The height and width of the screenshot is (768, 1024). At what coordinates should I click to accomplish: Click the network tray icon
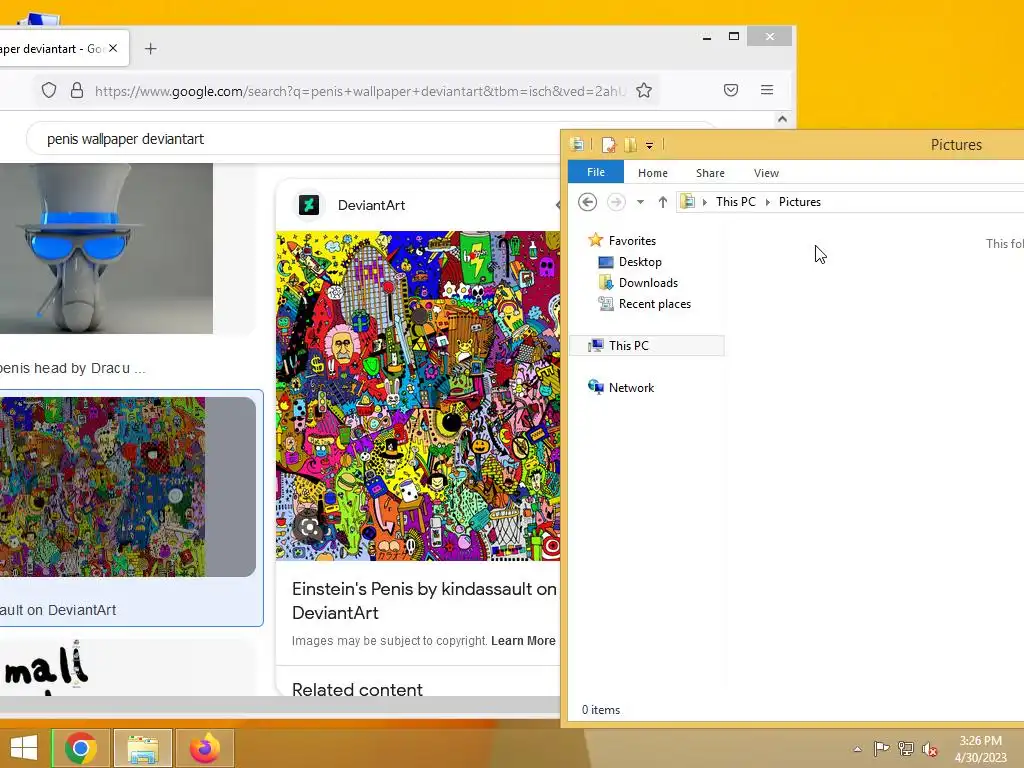click(x=906, y=748)
